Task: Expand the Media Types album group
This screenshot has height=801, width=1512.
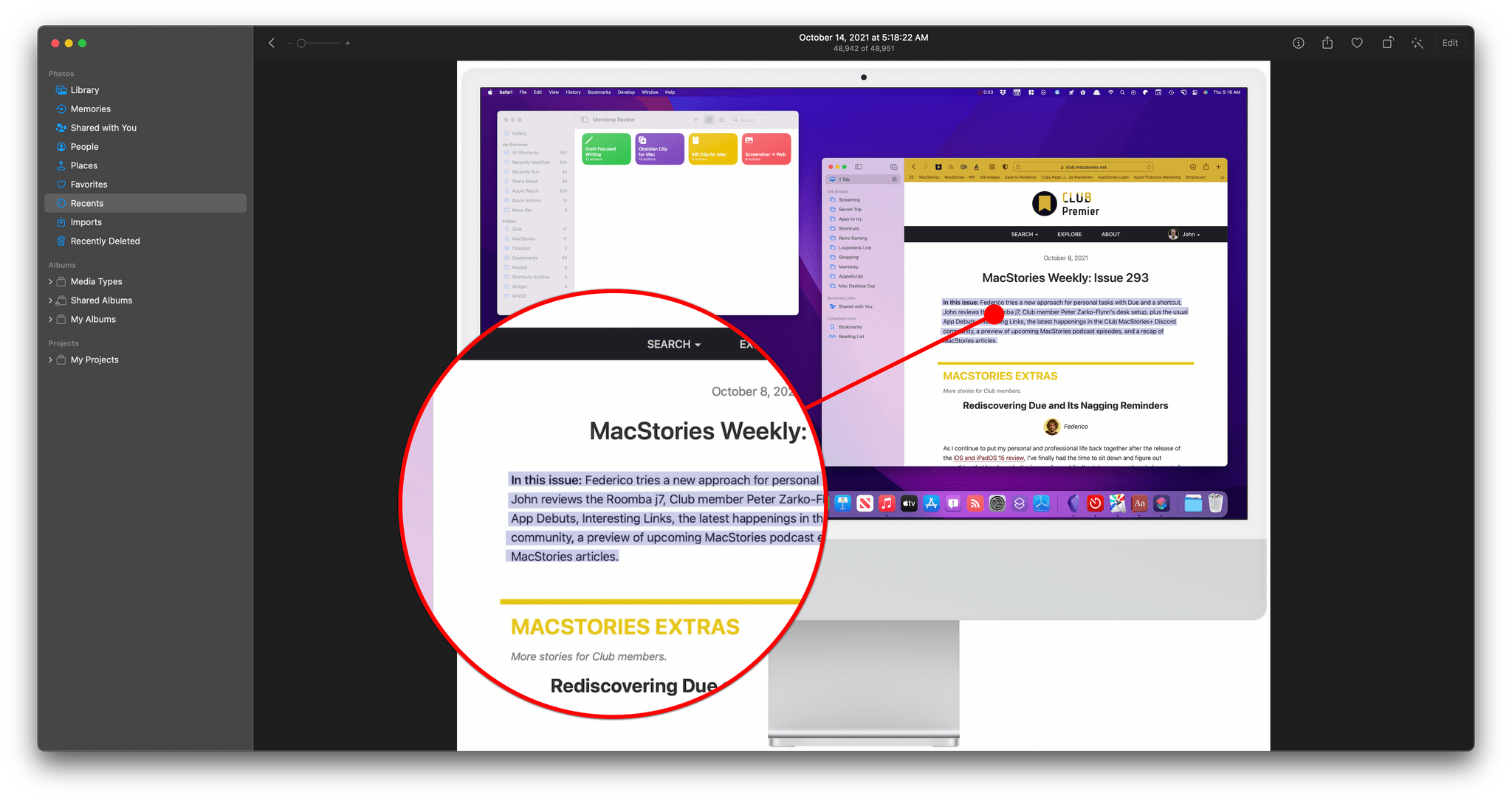Action: pyautogui.click(x=50, y=281)
